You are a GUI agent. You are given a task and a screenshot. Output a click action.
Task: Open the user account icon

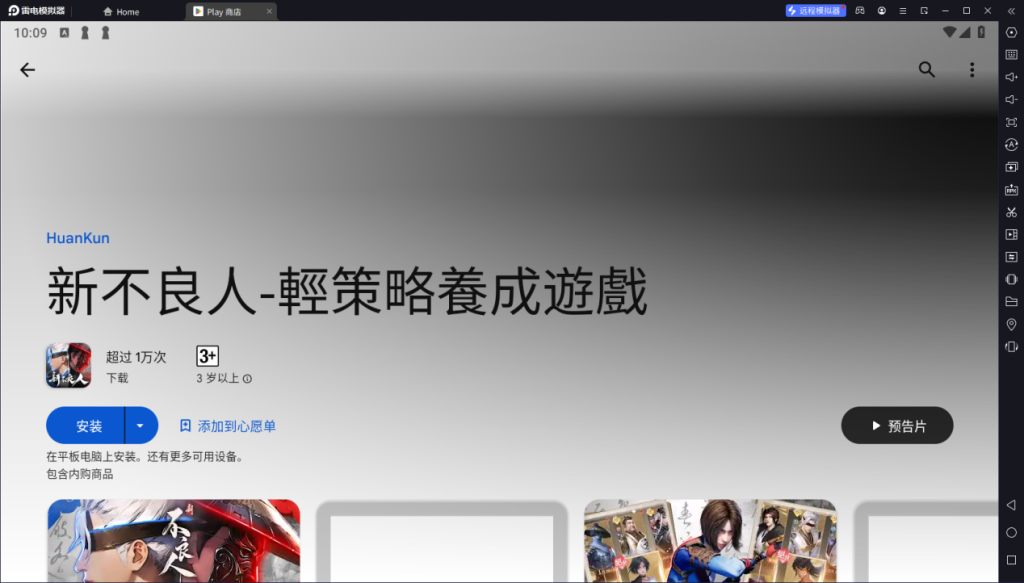pyautogui.click(x=882, y=11)
